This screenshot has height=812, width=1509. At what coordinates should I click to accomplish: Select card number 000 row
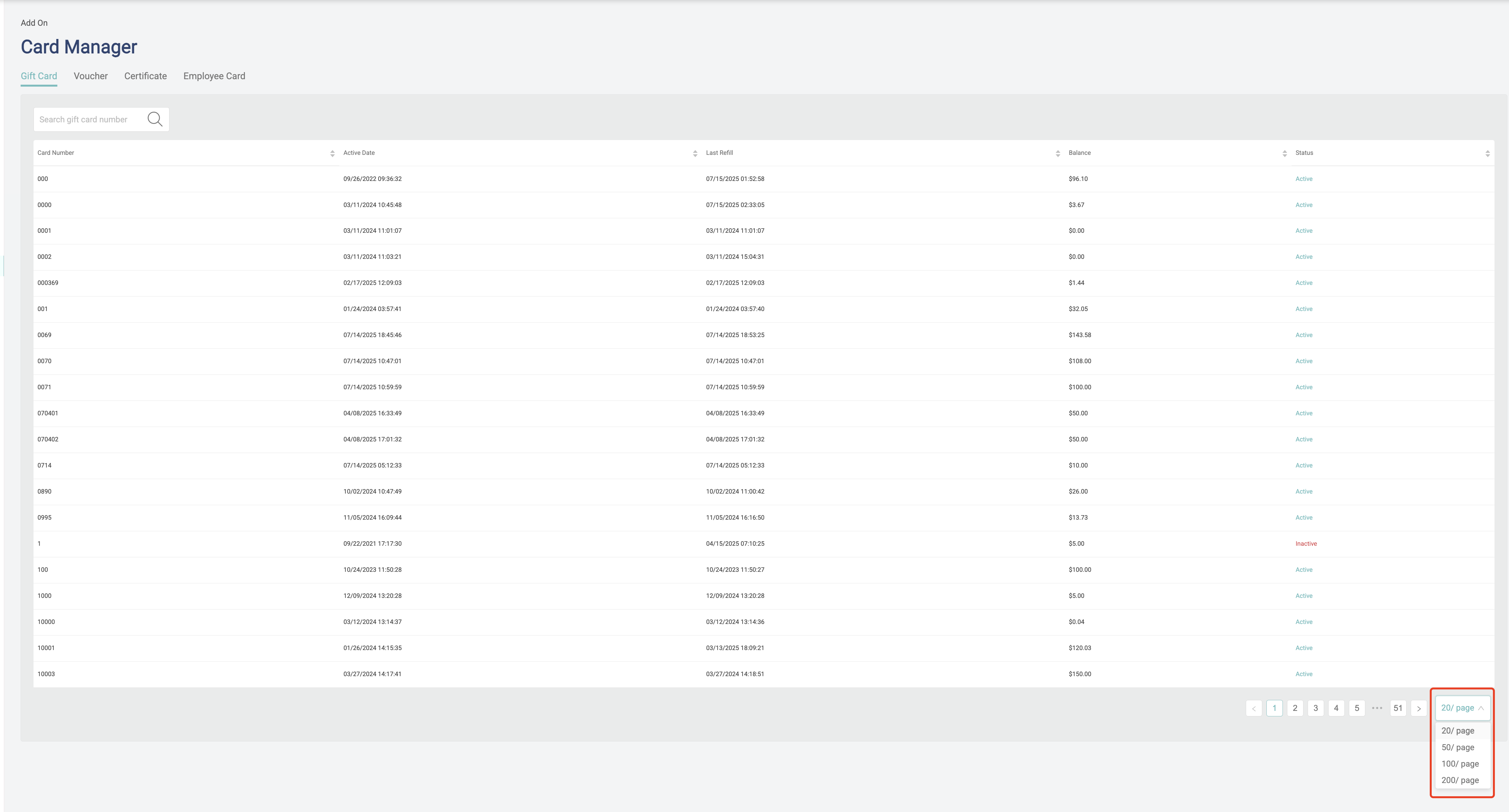pyautogui.click(x=764, y=179)
